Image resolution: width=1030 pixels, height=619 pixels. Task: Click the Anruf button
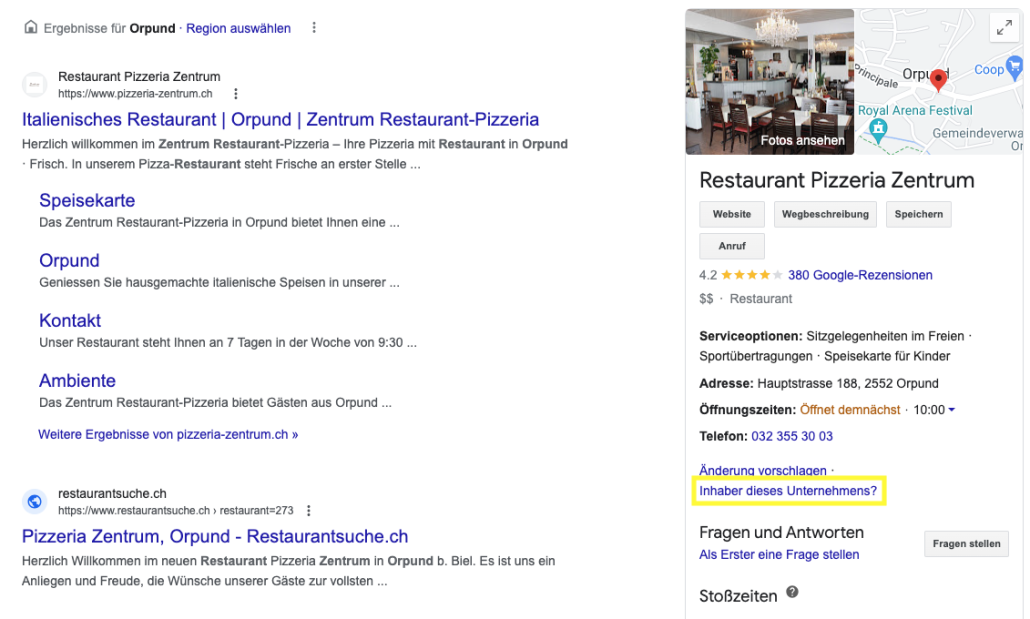732,246
